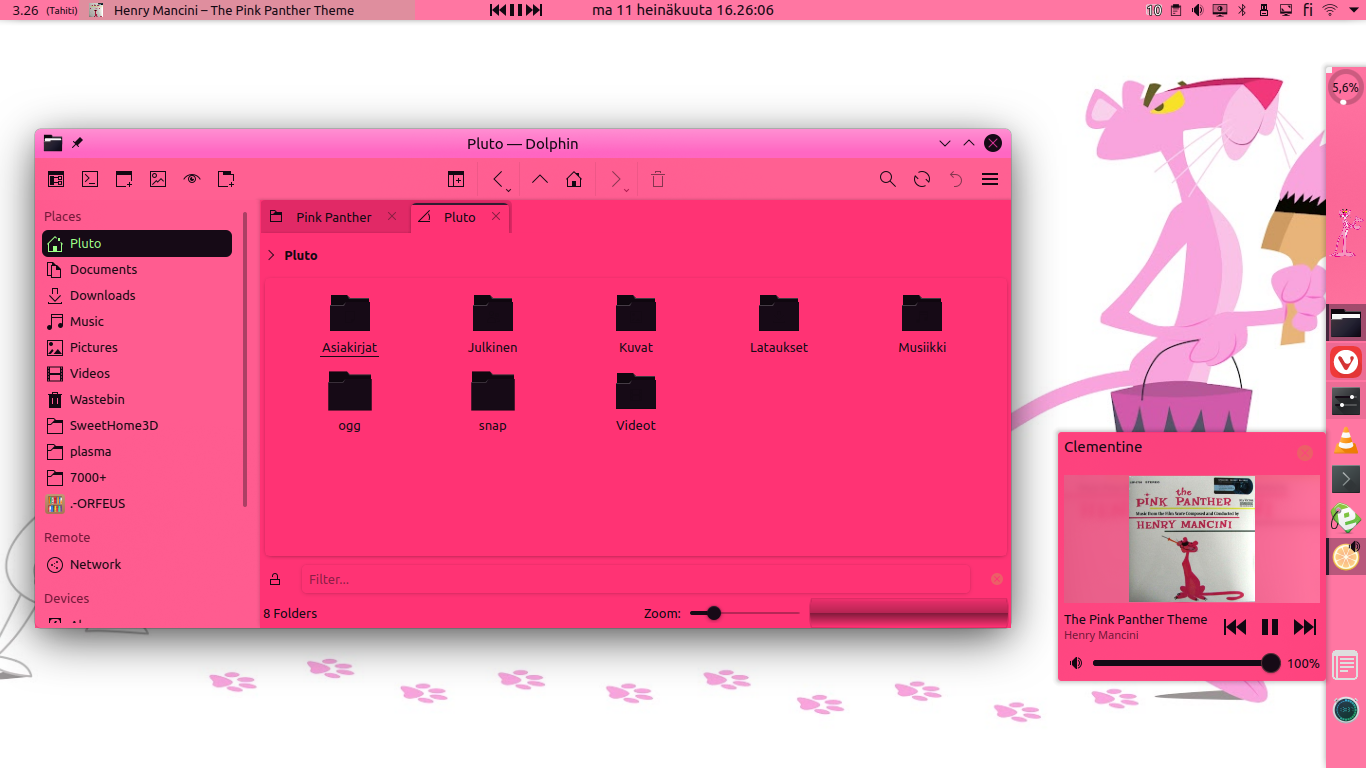Select the Asiakirjat folder
The image size is (1366, 768).
coord(350,324)
